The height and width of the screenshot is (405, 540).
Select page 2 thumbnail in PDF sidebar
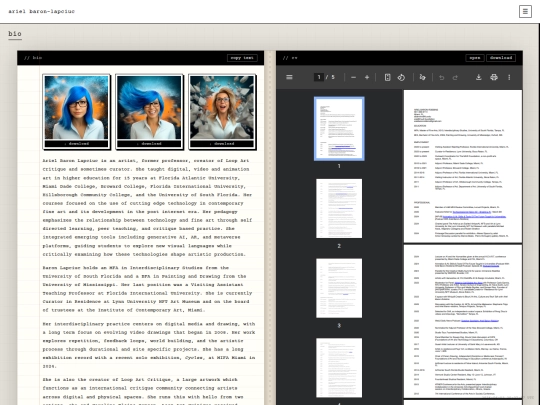point(339,208)
